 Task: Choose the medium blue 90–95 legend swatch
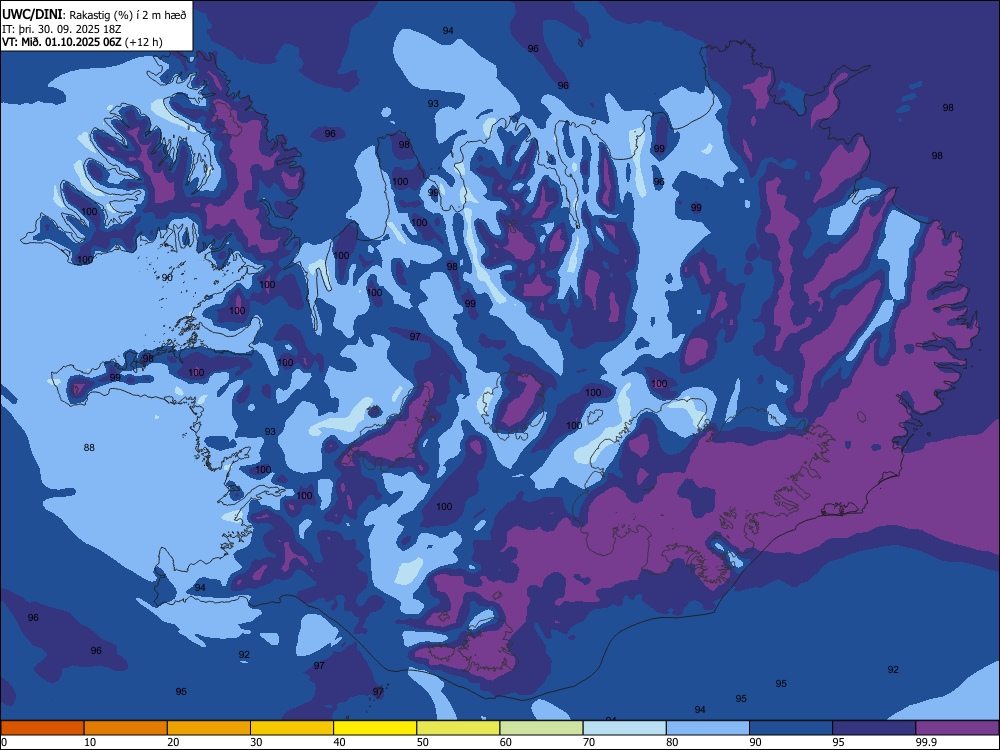[x=791, y=728]
